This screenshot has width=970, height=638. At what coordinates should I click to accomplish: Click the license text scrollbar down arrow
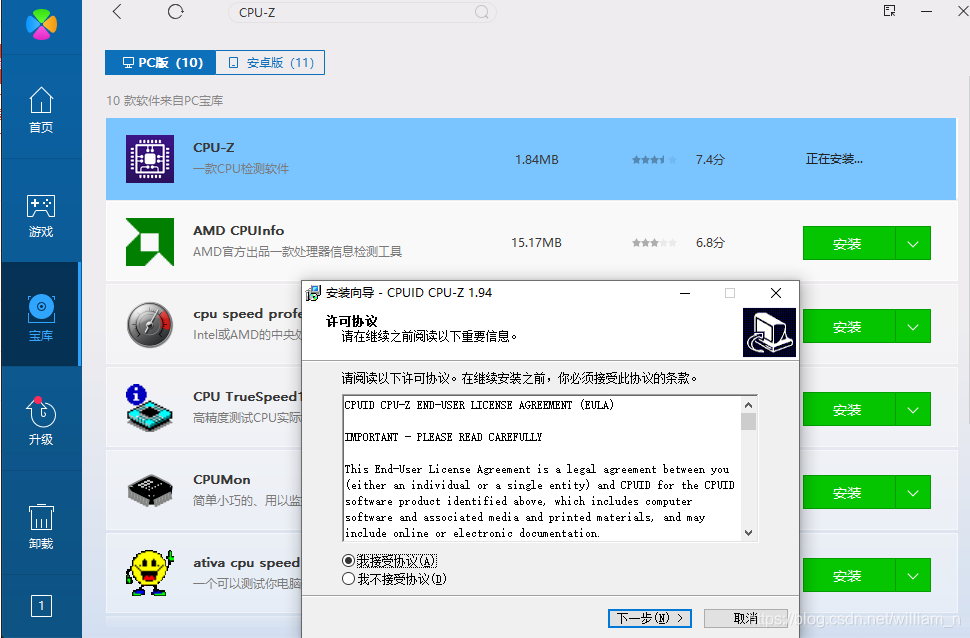[748, 532]
